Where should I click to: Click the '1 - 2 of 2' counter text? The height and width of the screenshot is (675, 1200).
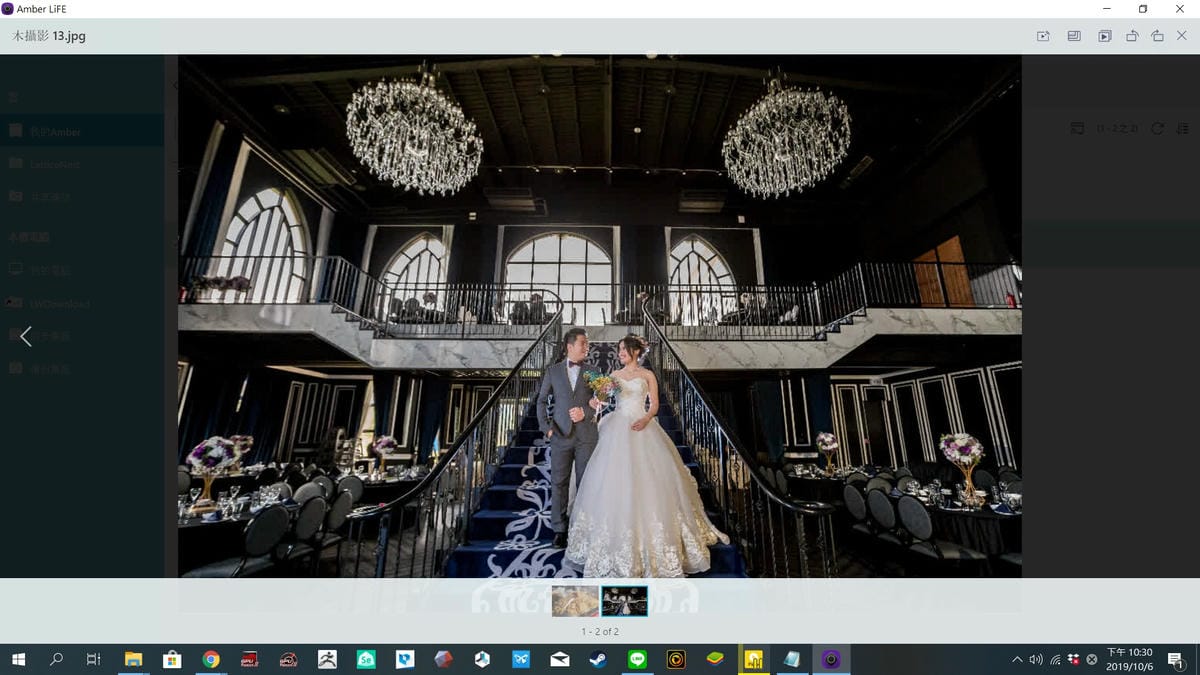[x=600, y=632]
